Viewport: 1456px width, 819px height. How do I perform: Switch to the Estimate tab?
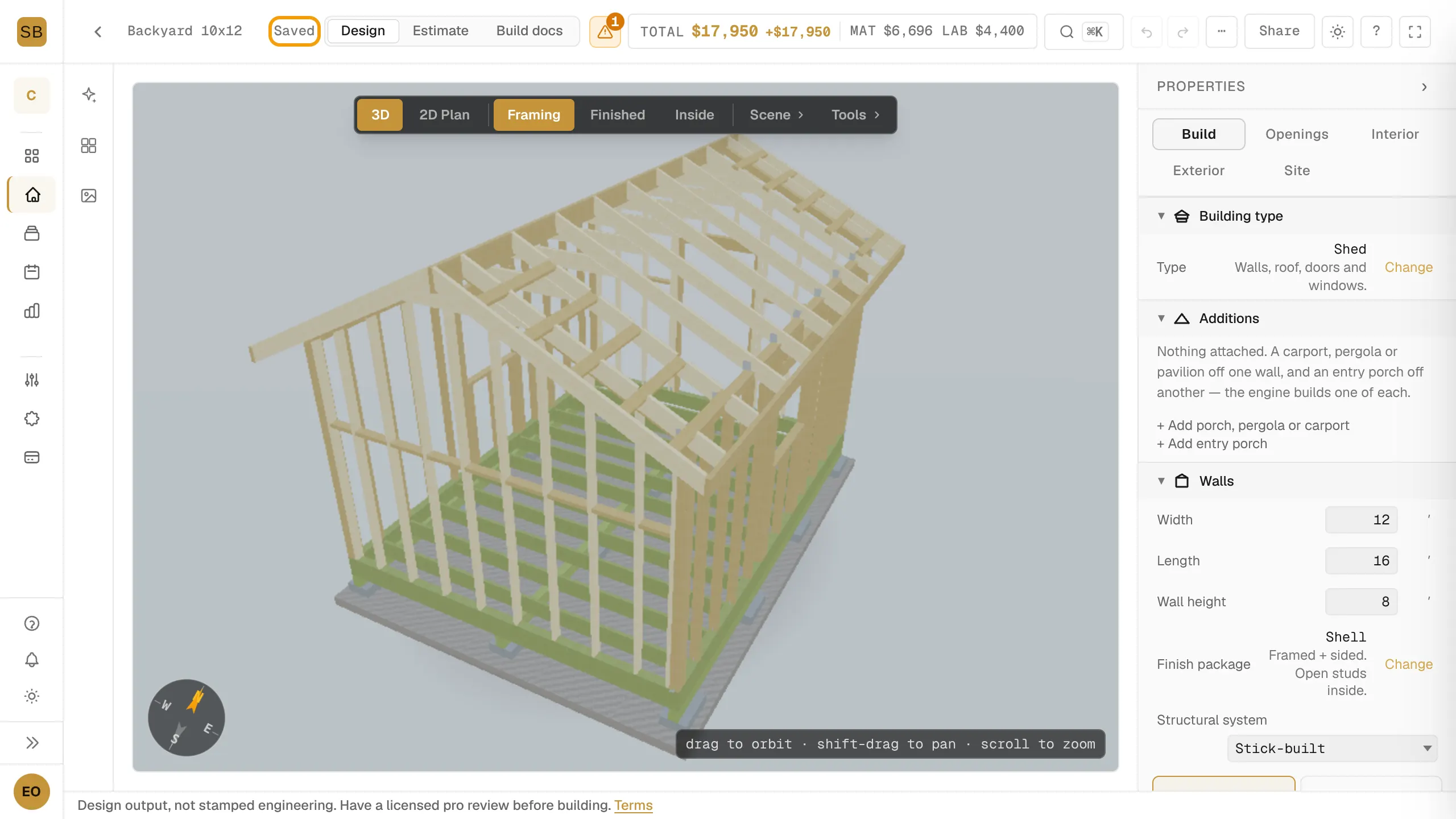(x=440, y=31)
